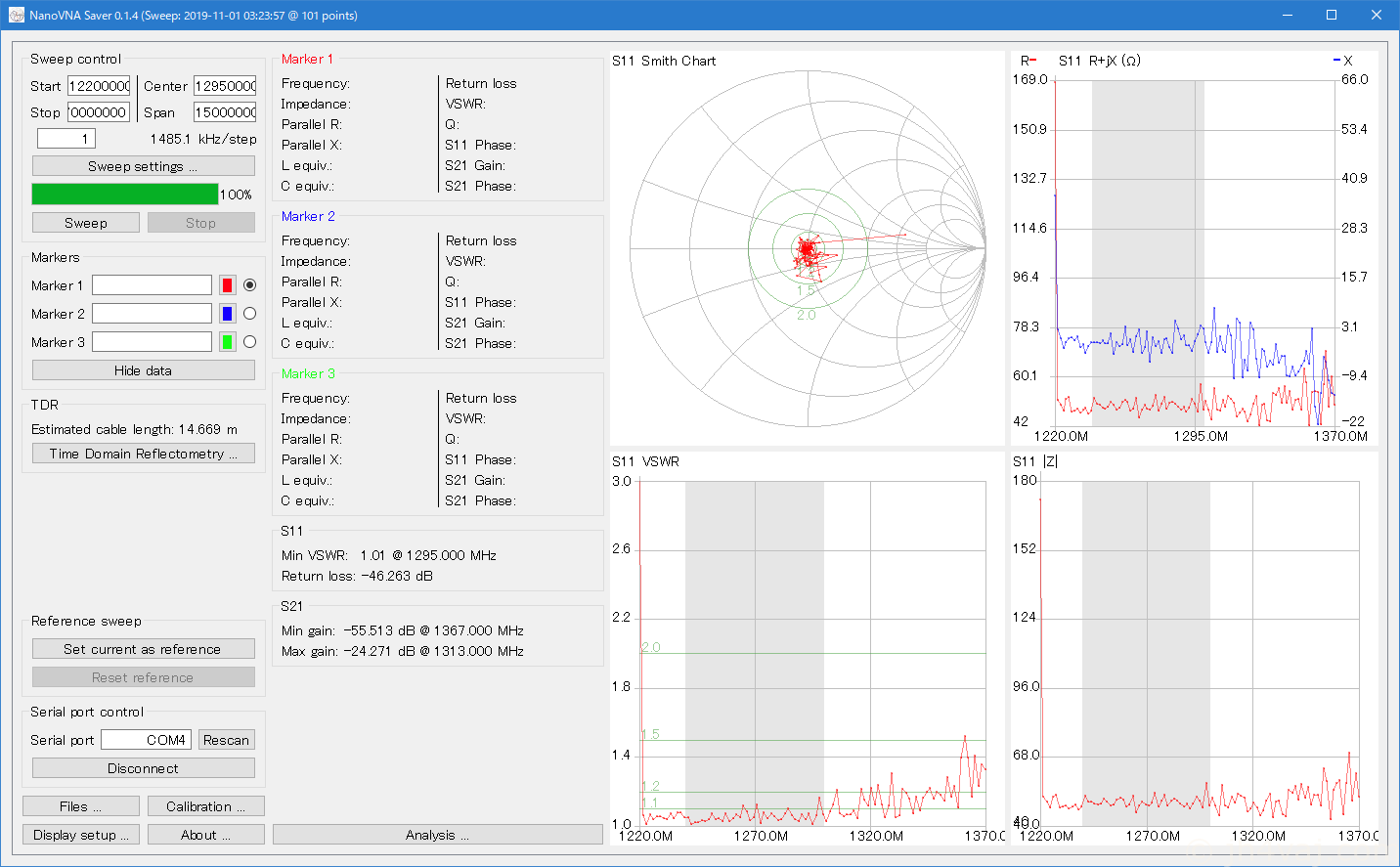This screenshot has width=1400, height=867.
Task: Click the Return loss -46.263 dB text
Action: (357, 576)
